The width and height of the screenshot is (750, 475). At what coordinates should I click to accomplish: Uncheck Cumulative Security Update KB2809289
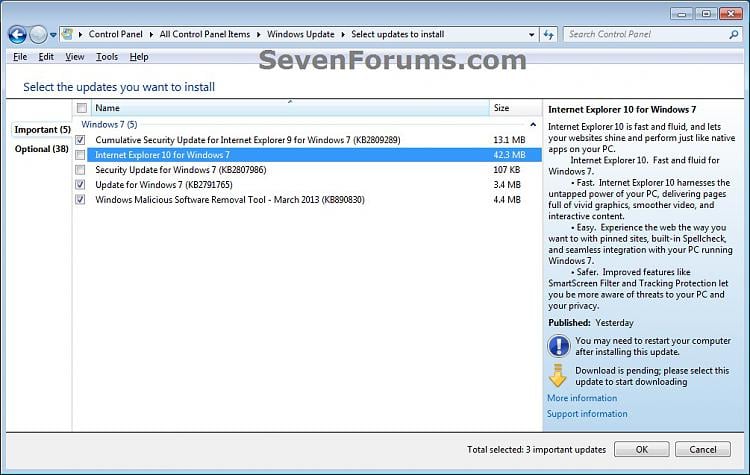(x=80, y=140)
